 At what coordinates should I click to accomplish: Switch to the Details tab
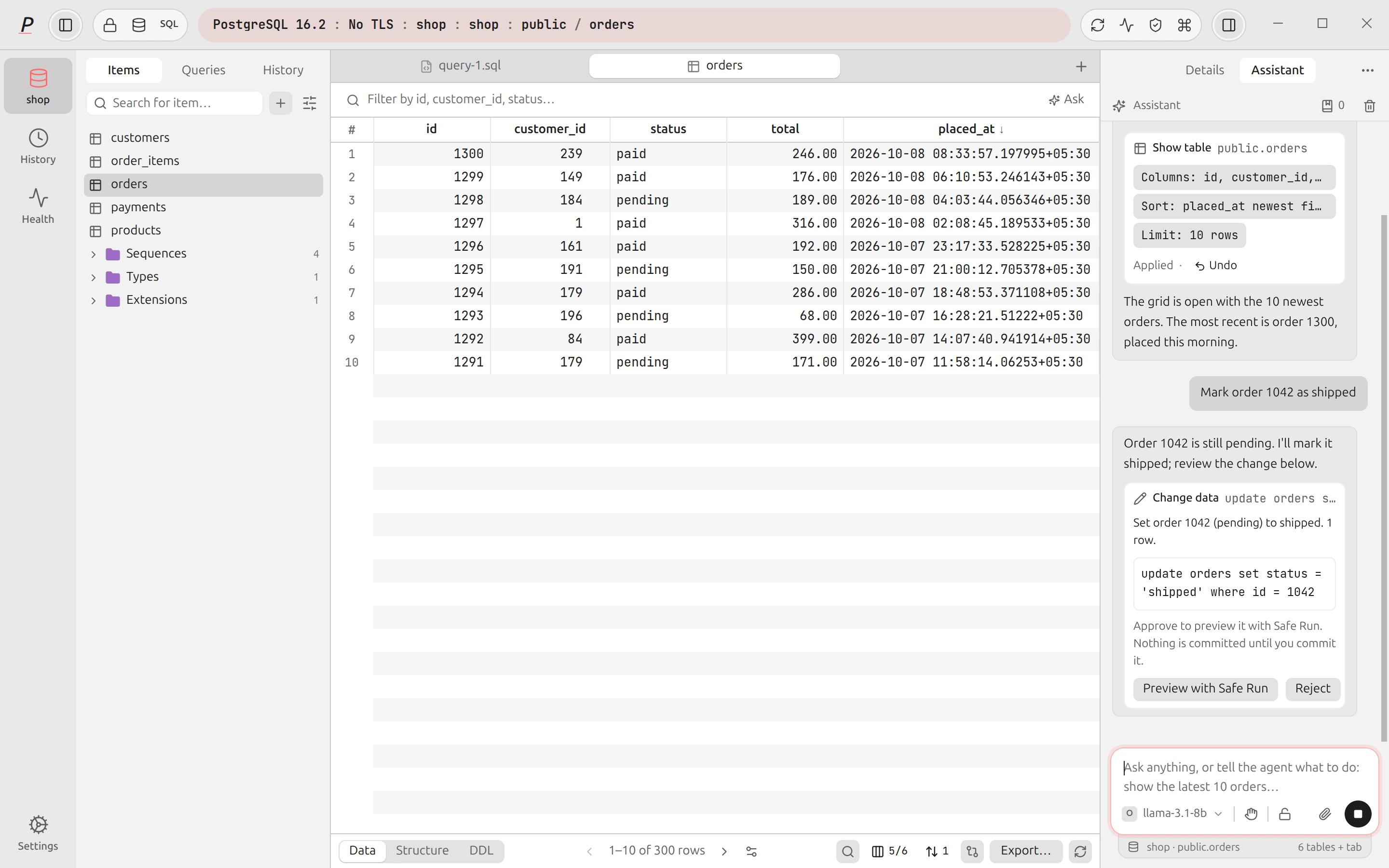click(x=1204, y=70)
